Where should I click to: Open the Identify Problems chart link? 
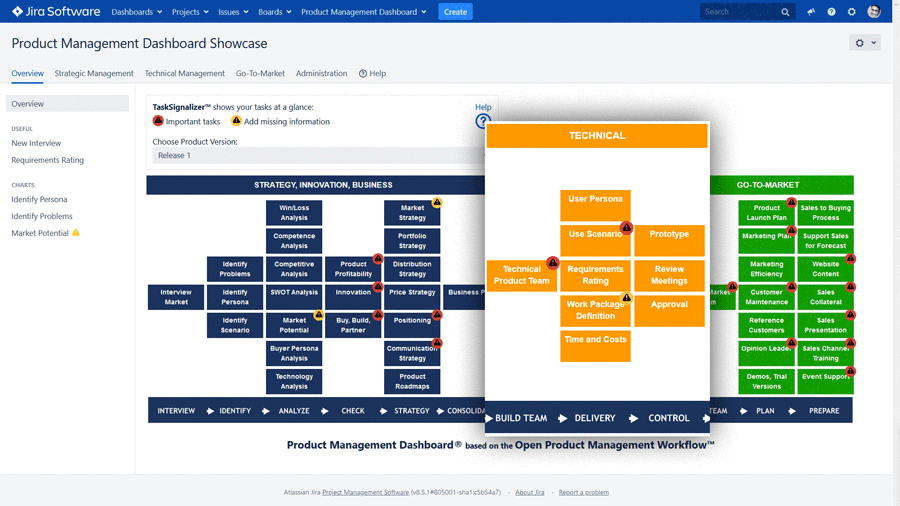click(42, 216)
